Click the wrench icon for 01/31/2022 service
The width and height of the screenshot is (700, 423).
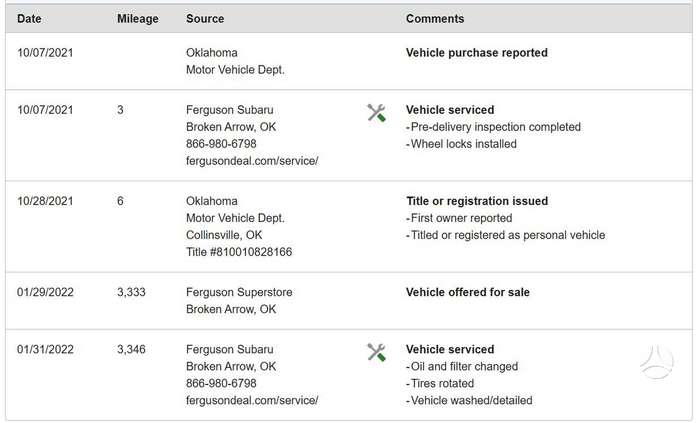(376, 352)
